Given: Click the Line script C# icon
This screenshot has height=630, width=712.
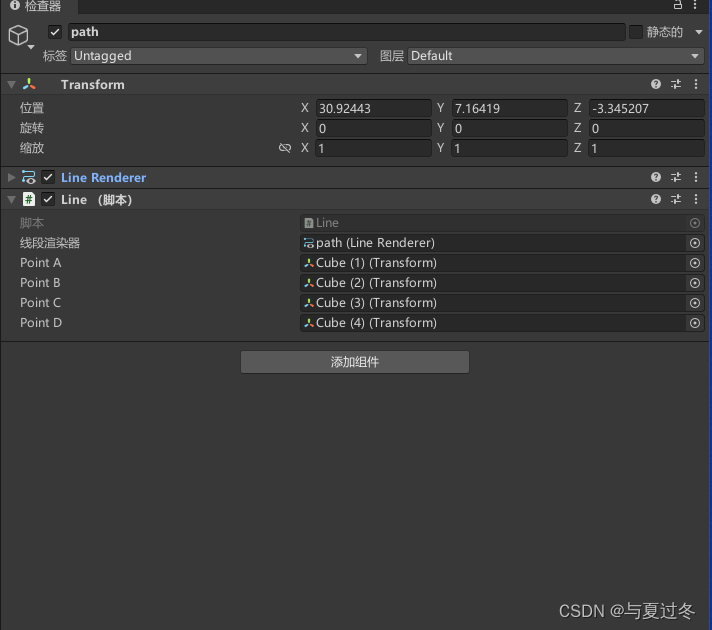Looking at the screenshot, I should pyautogui.click(x=29, y=199).
